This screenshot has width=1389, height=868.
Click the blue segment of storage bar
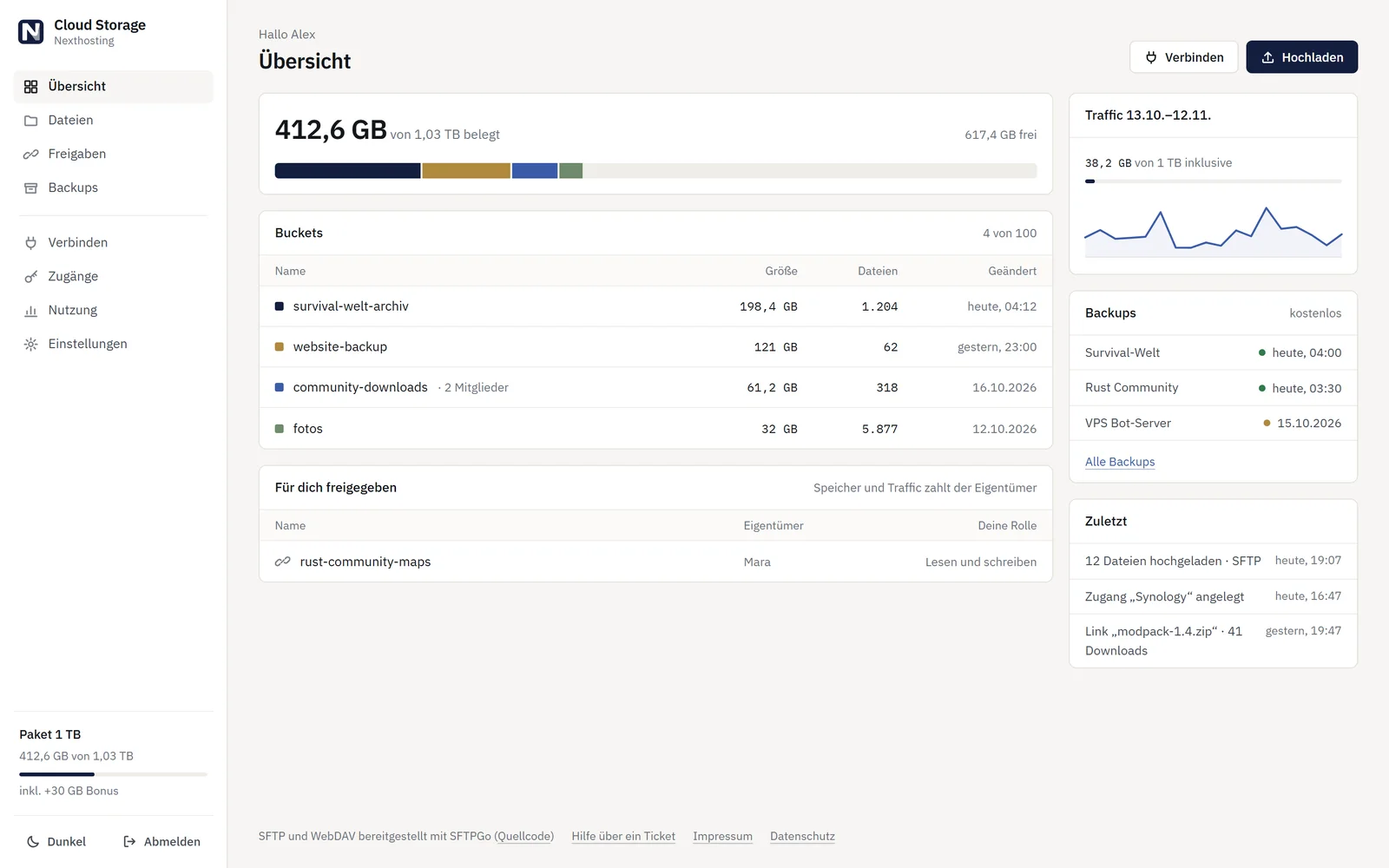tap(535, 171)
